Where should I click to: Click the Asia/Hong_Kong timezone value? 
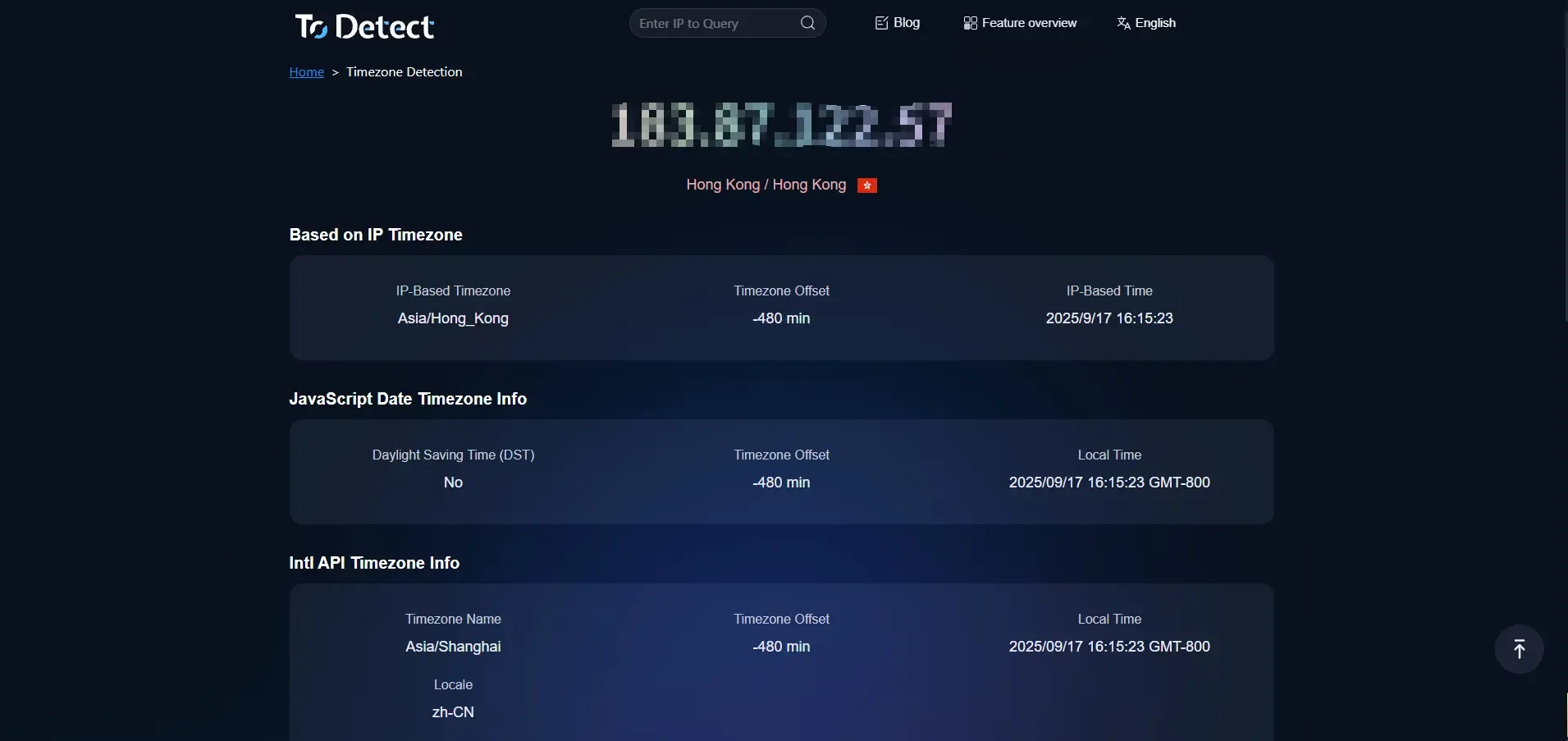[453, 318]
